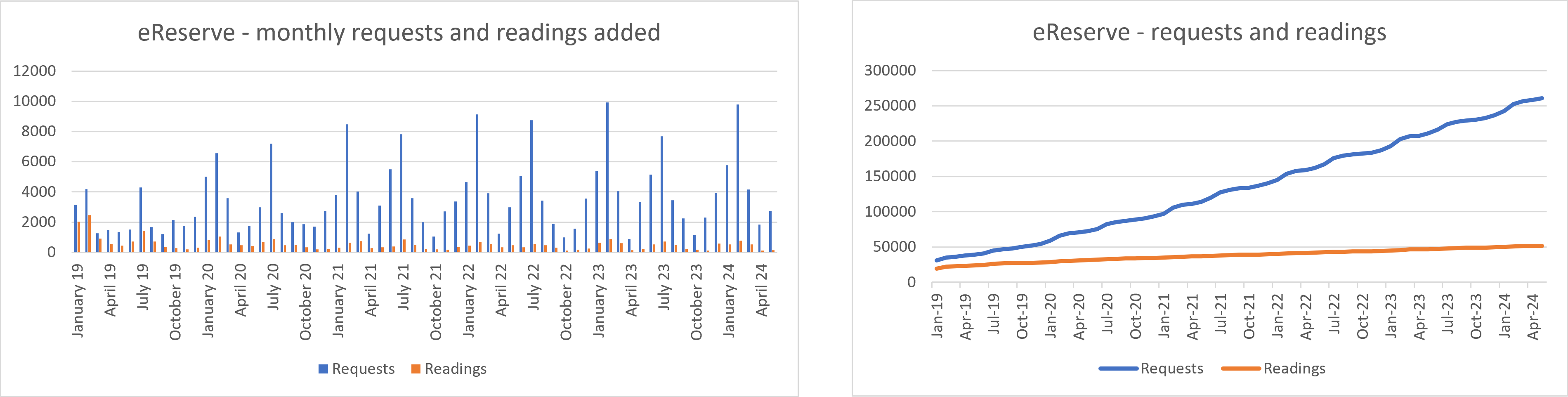This screenshot has height=397, width=1568.
Task: Click the Readings legend label in the bar chart
Action: [x=455, y=369]
